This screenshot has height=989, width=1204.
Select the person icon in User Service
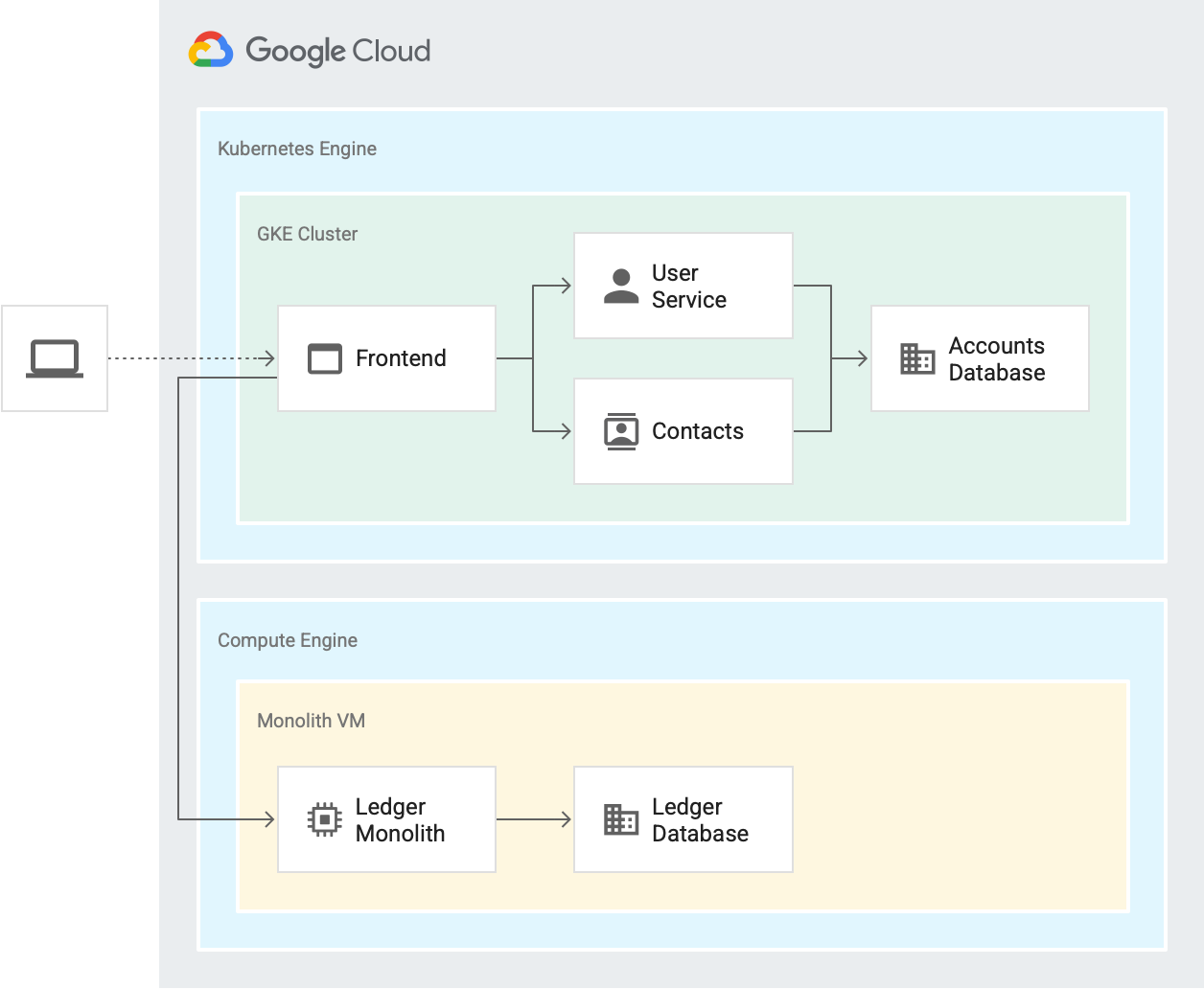tap(622, 285)
